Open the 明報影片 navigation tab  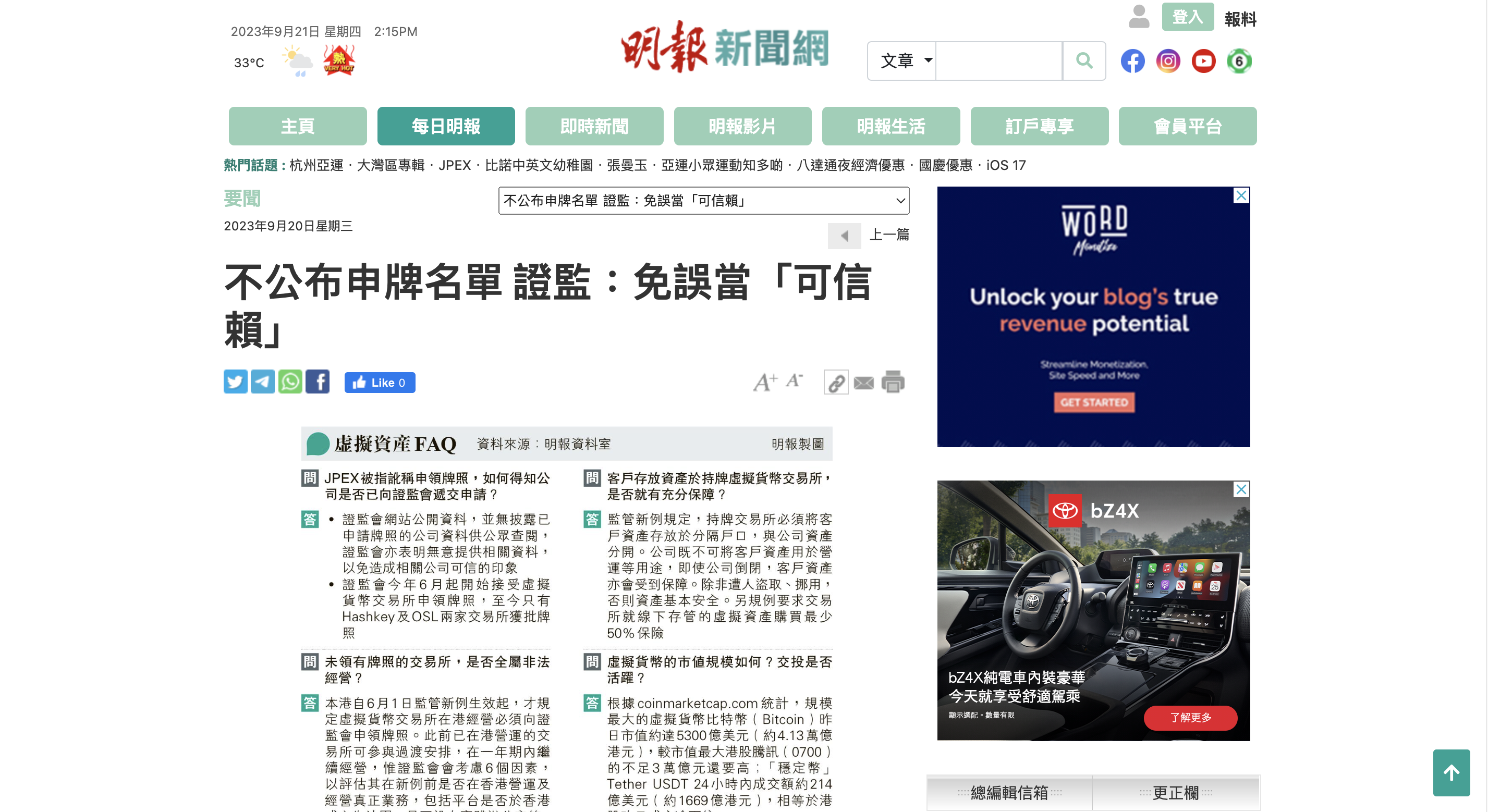click(x=743, y=126)
